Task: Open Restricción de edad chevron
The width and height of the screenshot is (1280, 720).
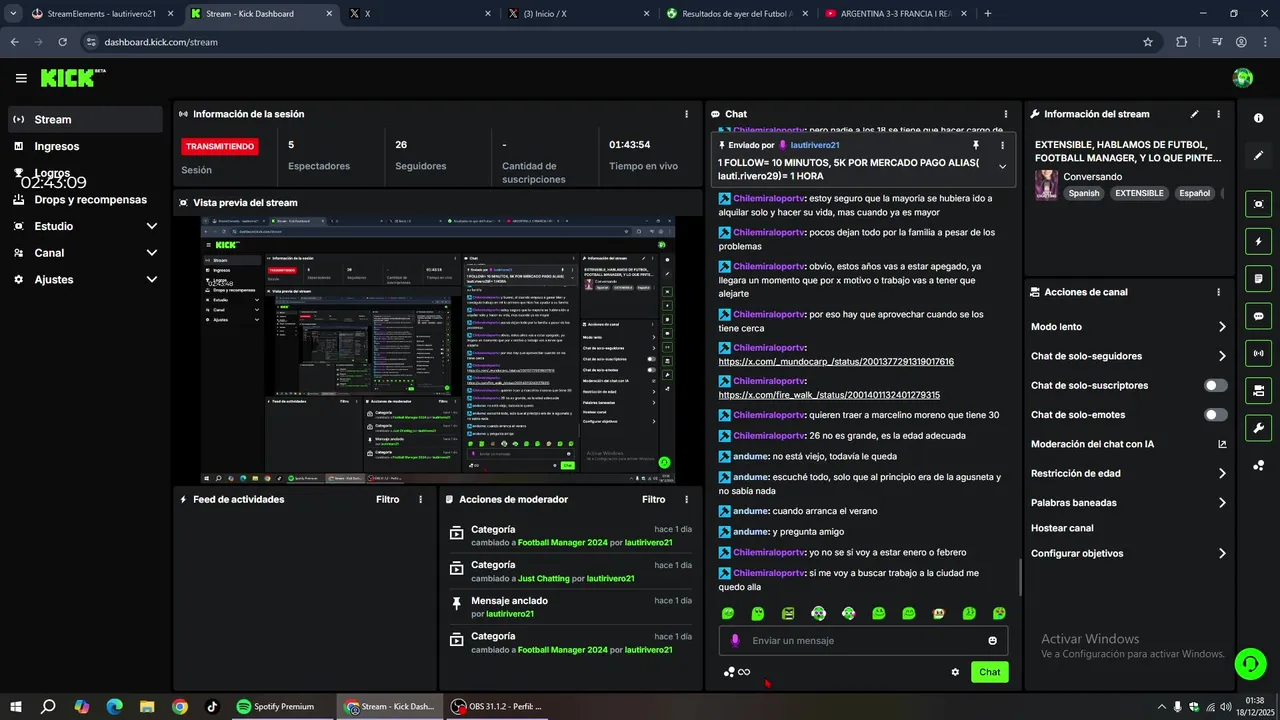Action: tap(1222, 474)
